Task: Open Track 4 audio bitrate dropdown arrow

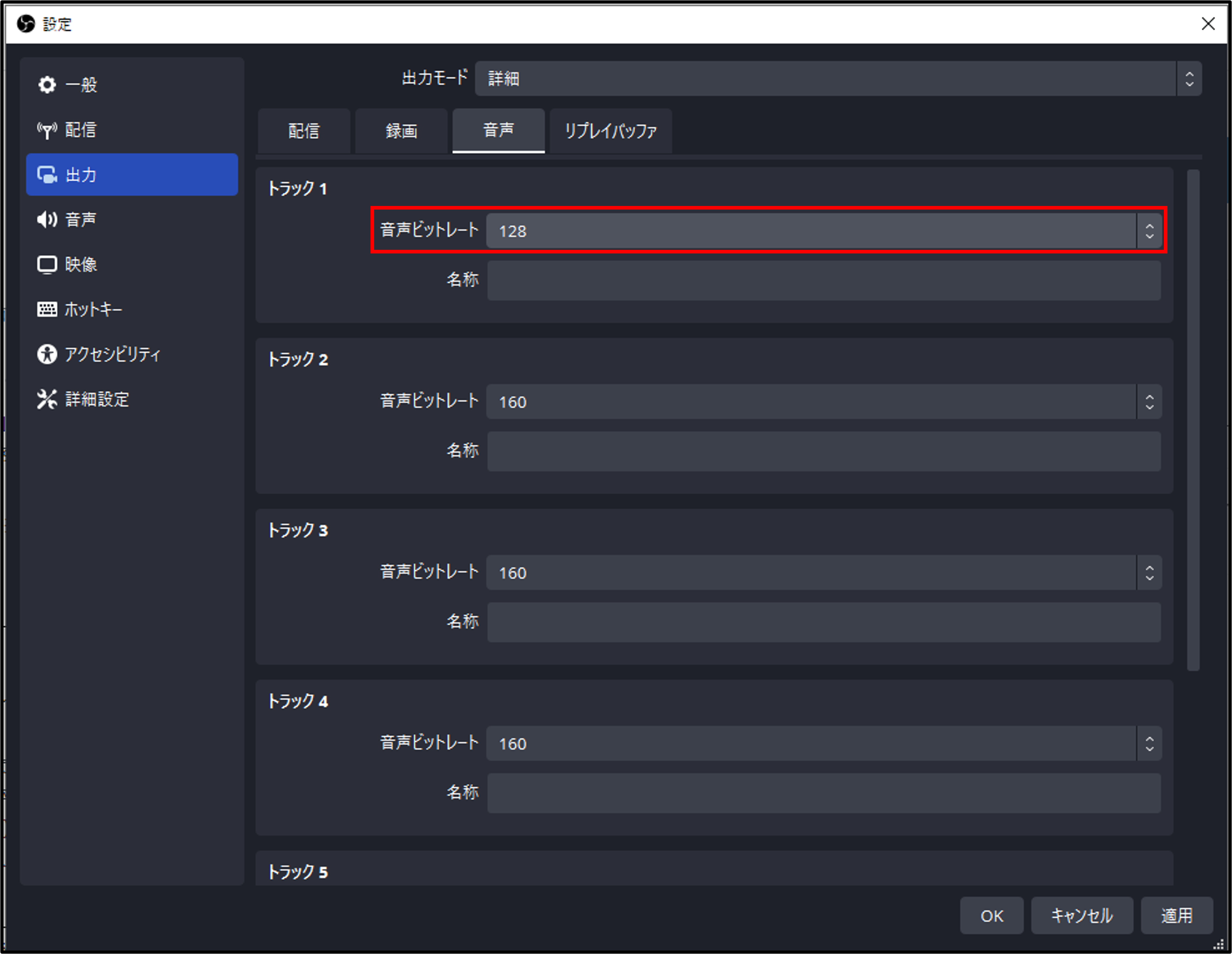Action: pyautogui.click(x=1149, y=744)
